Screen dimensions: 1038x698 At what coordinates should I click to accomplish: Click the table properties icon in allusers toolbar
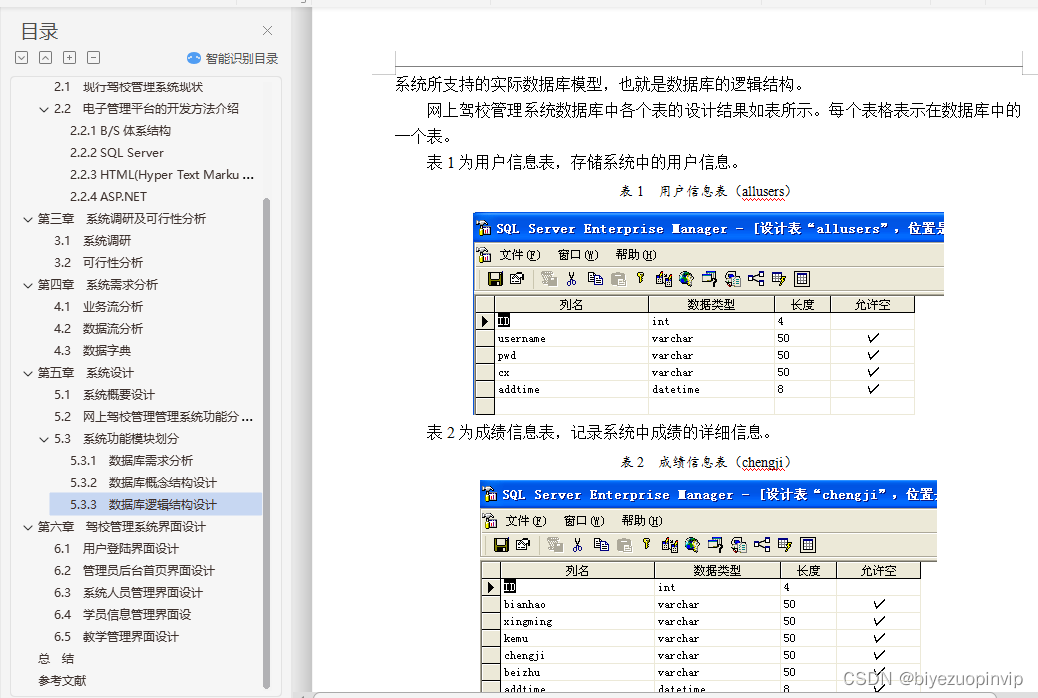click(x=517, y=279)
